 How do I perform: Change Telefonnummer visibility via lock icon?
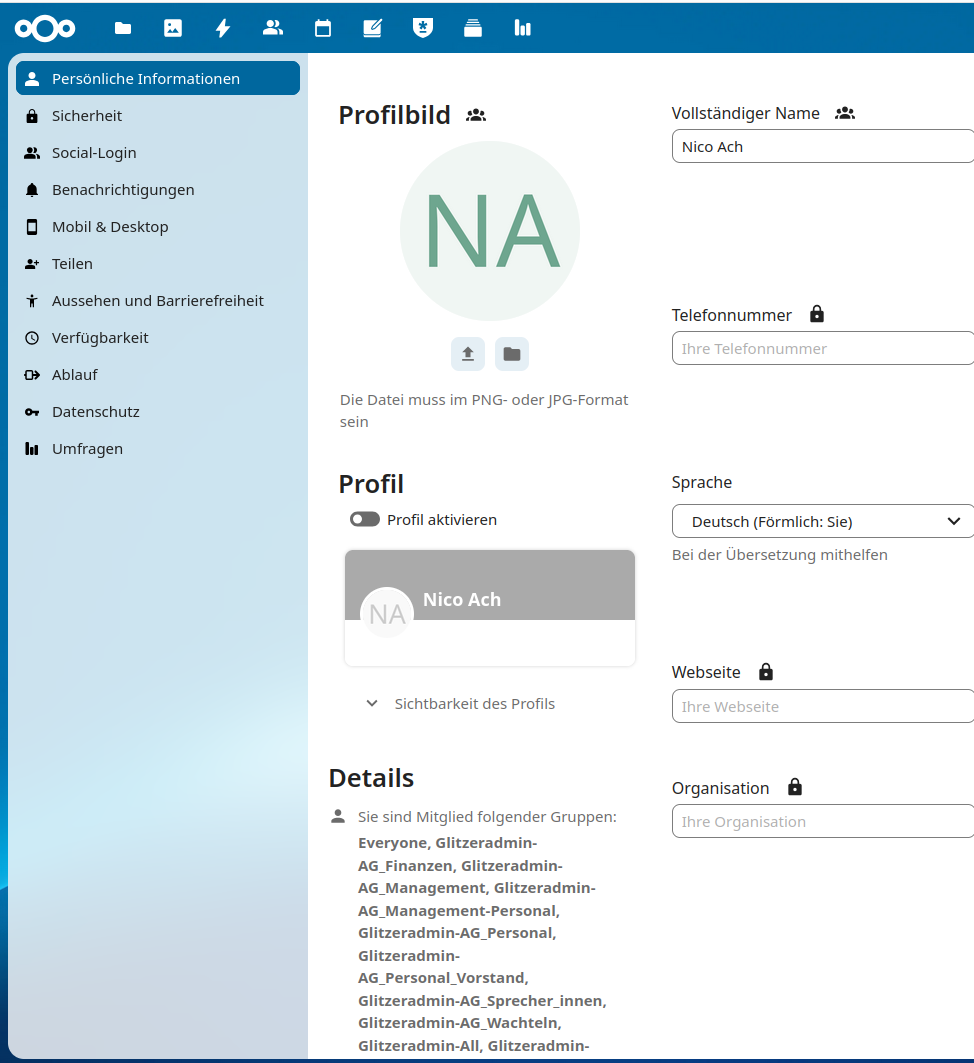[817, 315]
